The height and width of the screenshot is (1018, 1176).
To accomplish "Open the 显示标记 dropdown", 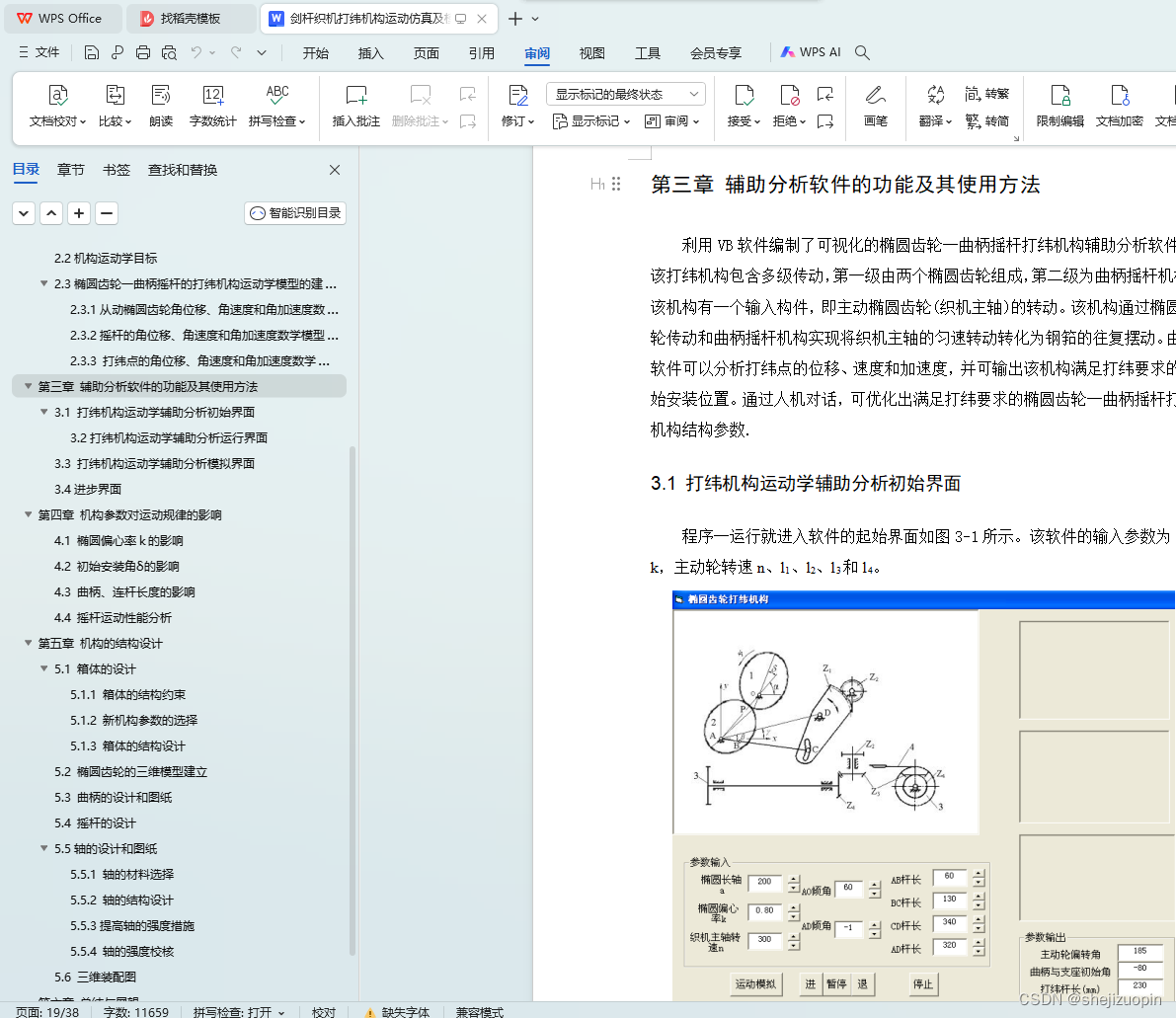I will [x=591, y=120].
